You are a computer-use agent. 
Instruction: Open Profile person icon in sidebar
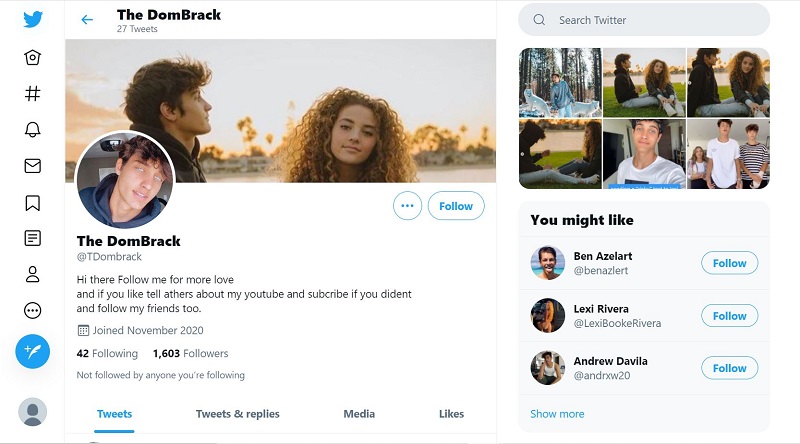coord(33,274)
